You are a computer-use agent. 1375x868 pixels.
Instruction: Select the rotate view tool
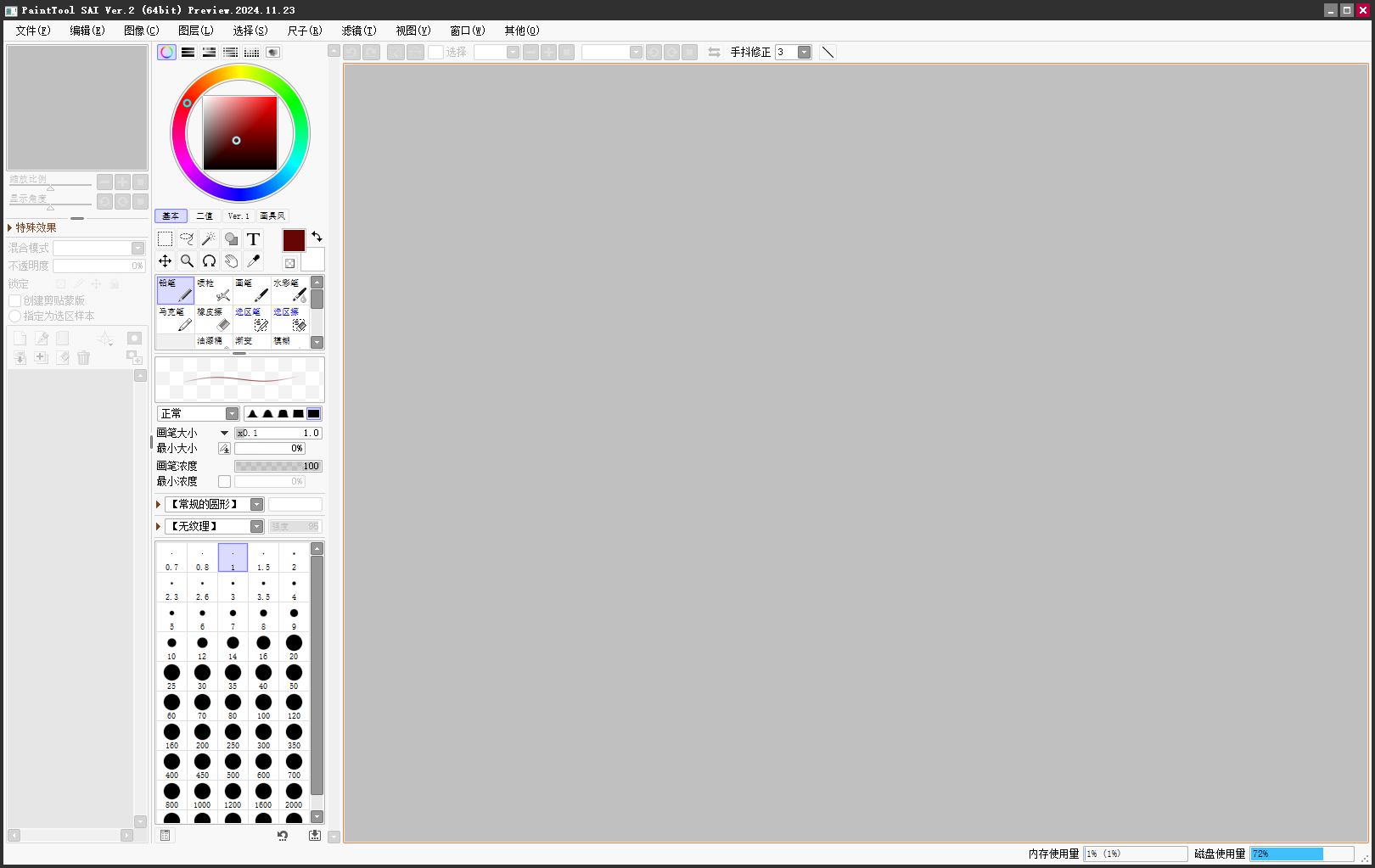click(x=209, y=261)
